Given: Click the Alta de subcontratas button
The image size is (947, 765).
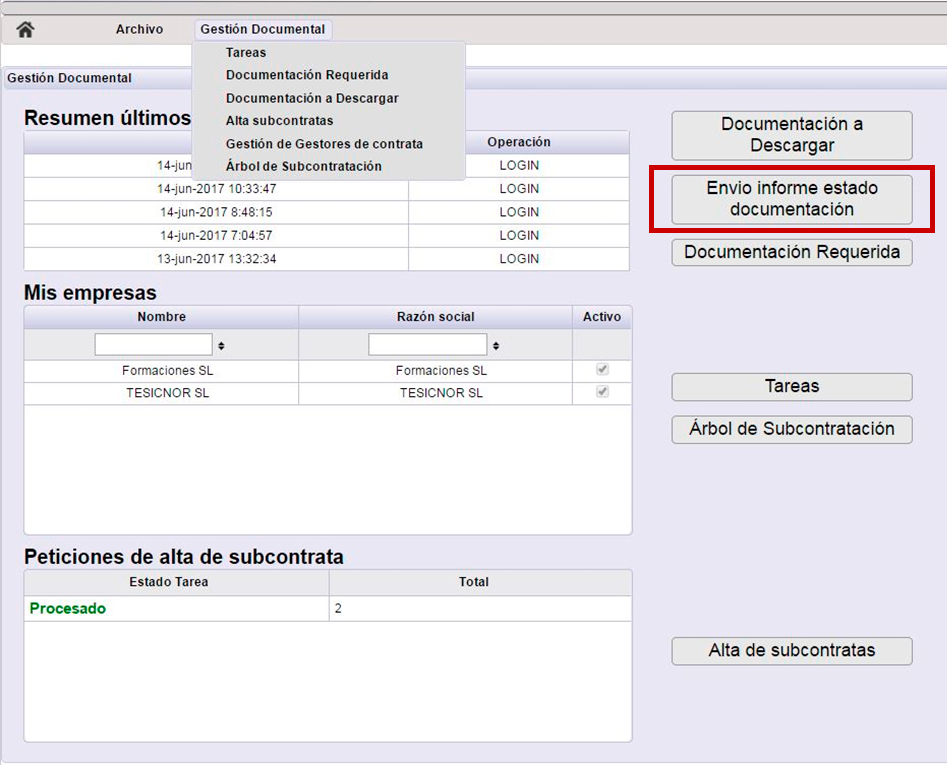Looking at the screenshot, I should (792, 651).
